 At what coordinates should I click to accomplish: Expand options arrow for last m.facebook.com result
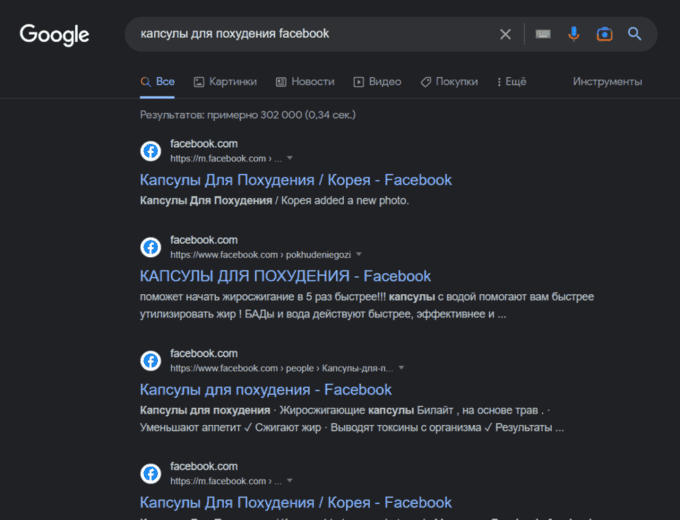tap(290, 481)
